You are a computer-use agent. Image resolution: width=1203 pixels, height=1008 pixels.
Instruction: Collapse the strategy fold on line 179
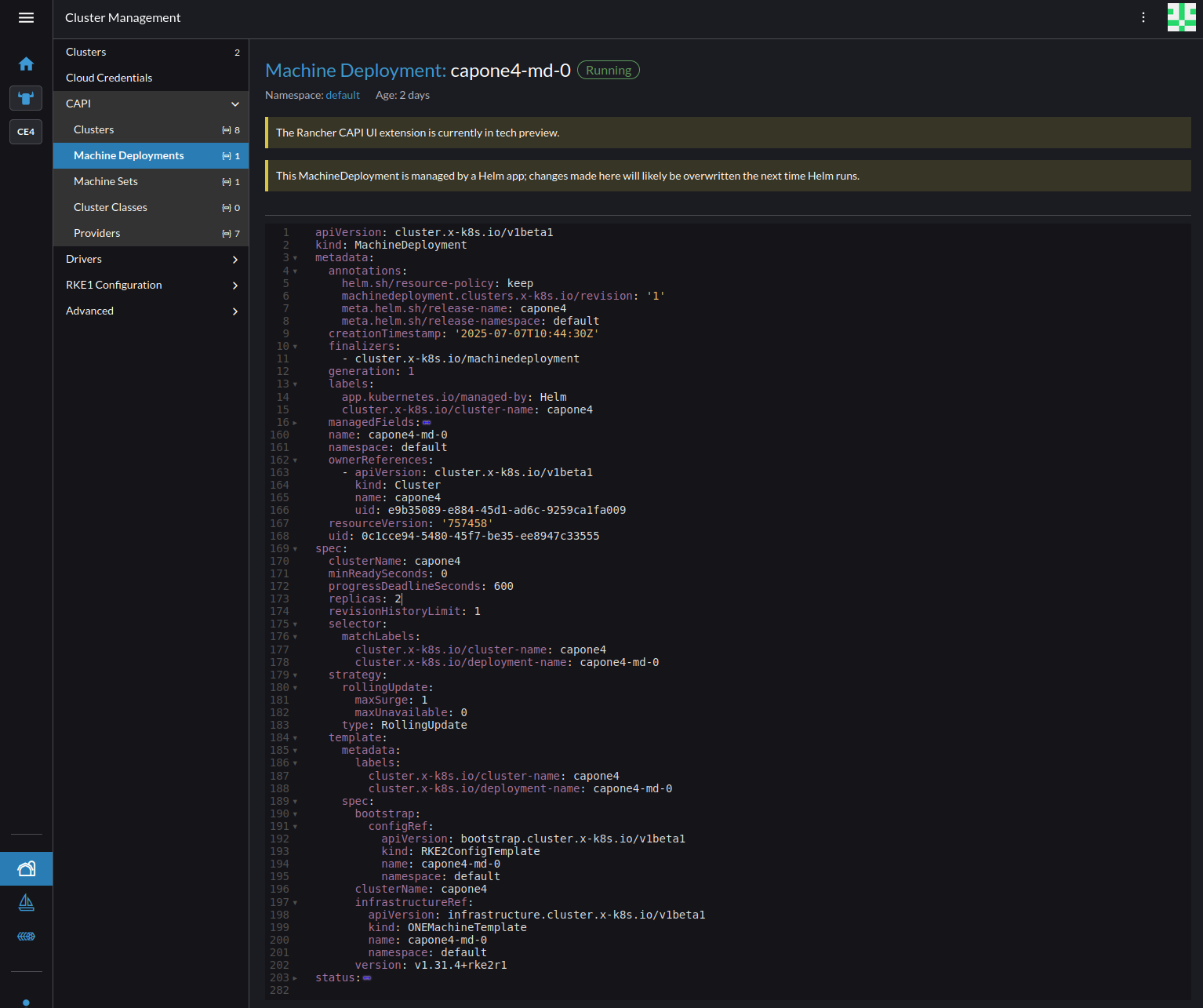[x=295, y=675]
